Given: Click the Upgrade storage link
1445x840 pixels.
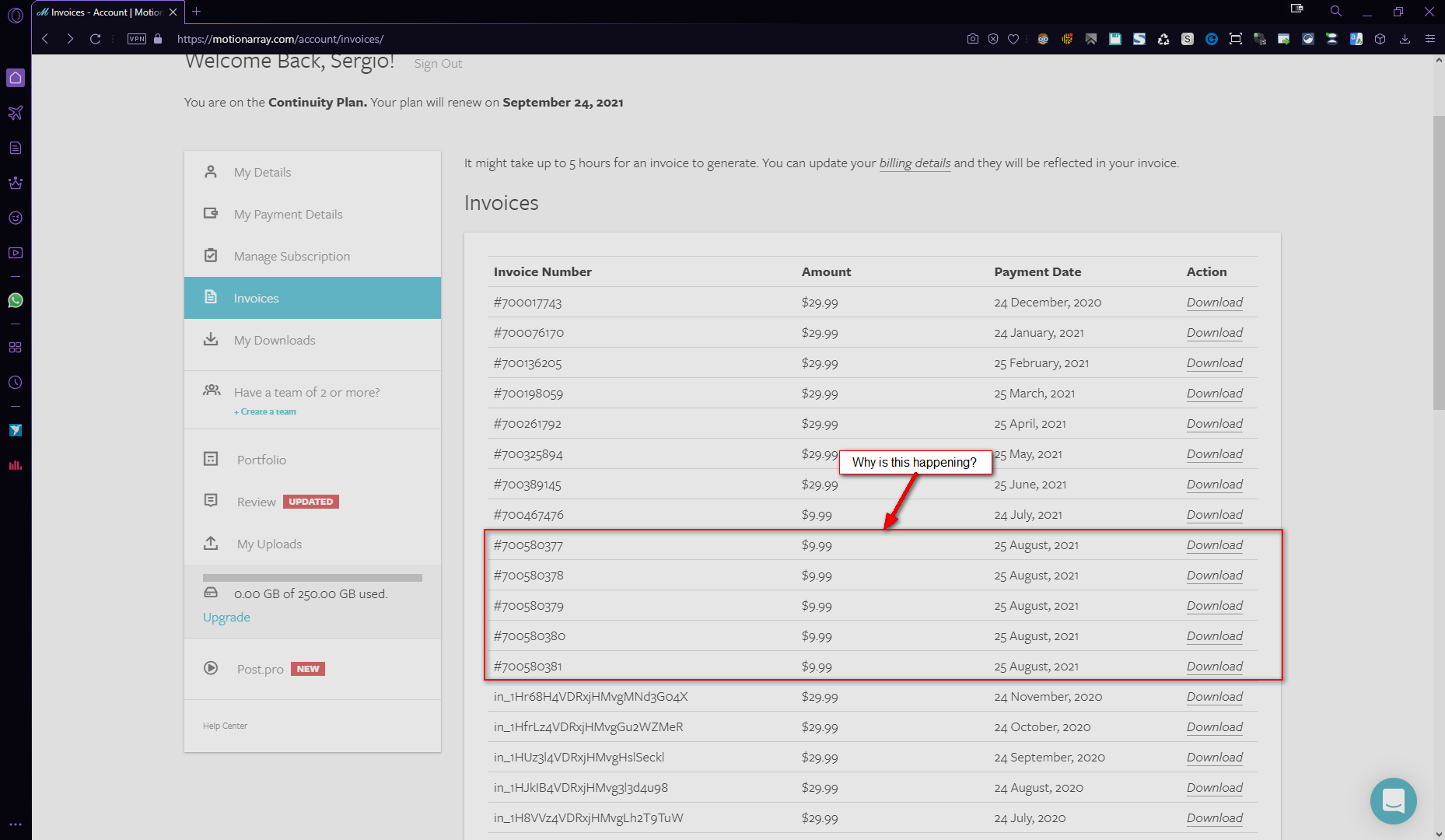Looking at the screenshot, I should point(226,618).
